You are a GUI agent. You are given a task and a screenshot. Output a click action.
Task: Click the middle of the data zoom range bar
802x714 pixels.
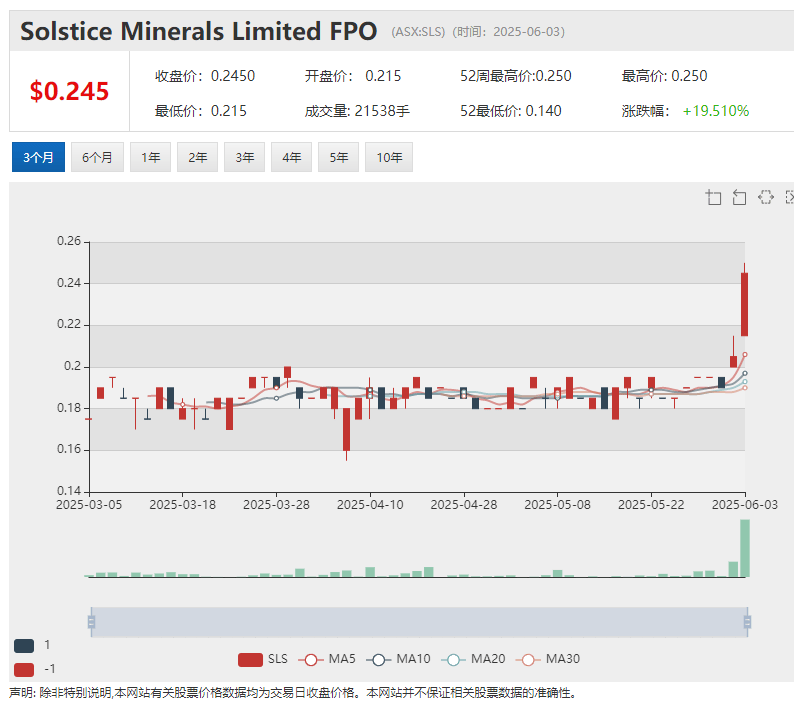pyautogui.click(x=419, y=622)
